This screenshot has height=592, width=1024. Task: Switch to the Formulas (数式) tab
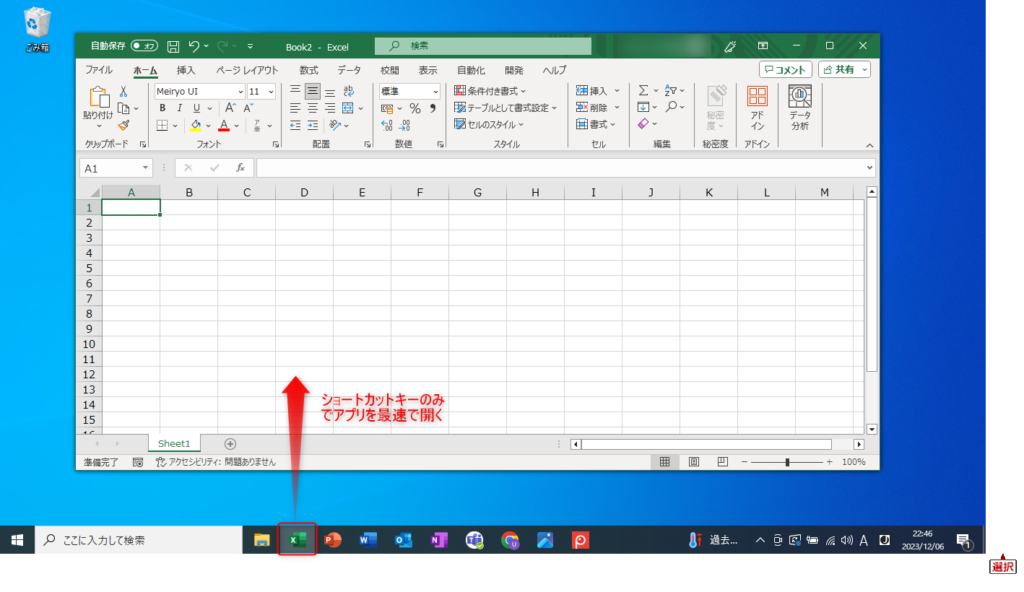click(x=309, y=70)
